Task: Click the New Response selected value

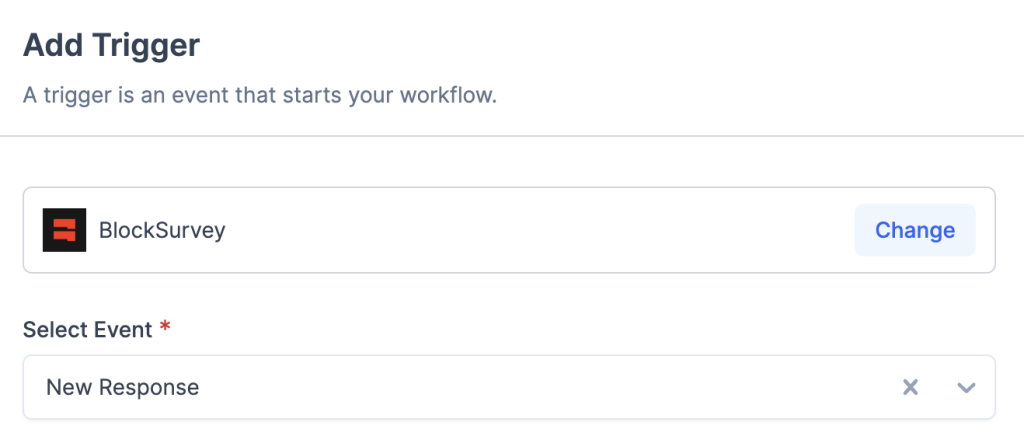Action: point(122,387)
